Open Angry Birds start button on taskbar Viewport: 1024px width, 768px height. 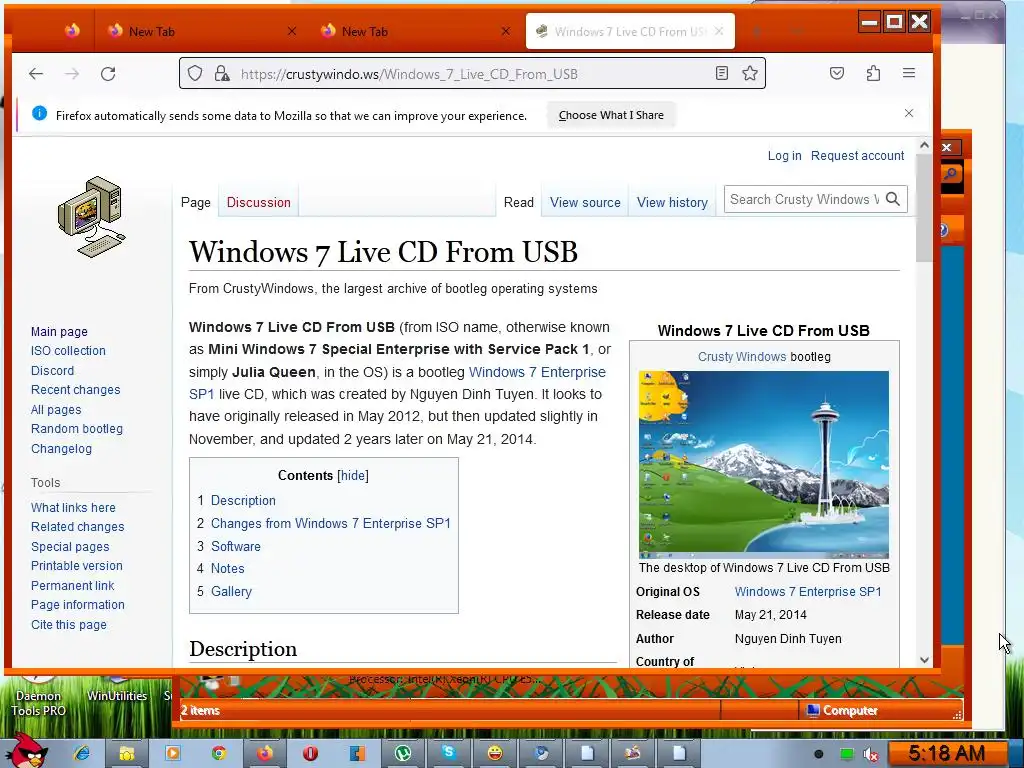[26, 751]
